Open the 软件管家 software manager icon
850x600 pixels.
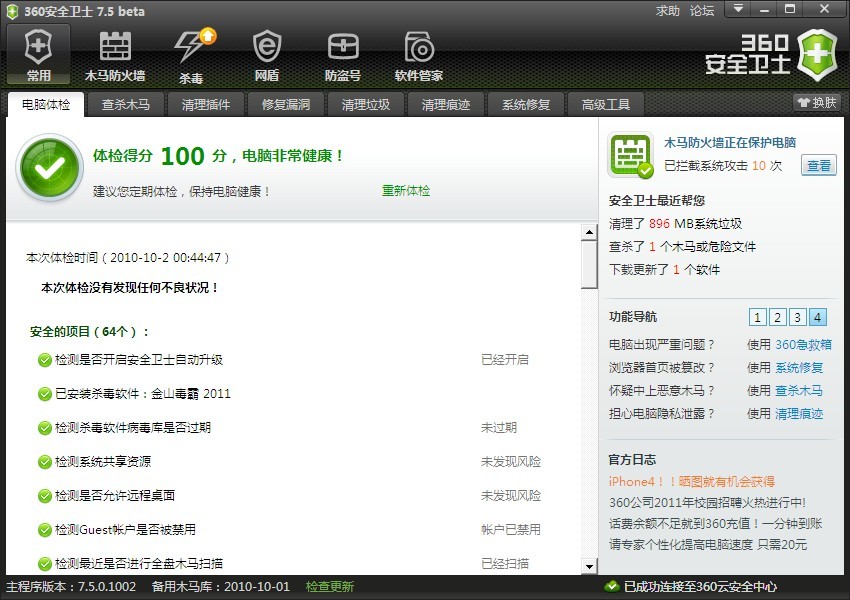(418, 55)
